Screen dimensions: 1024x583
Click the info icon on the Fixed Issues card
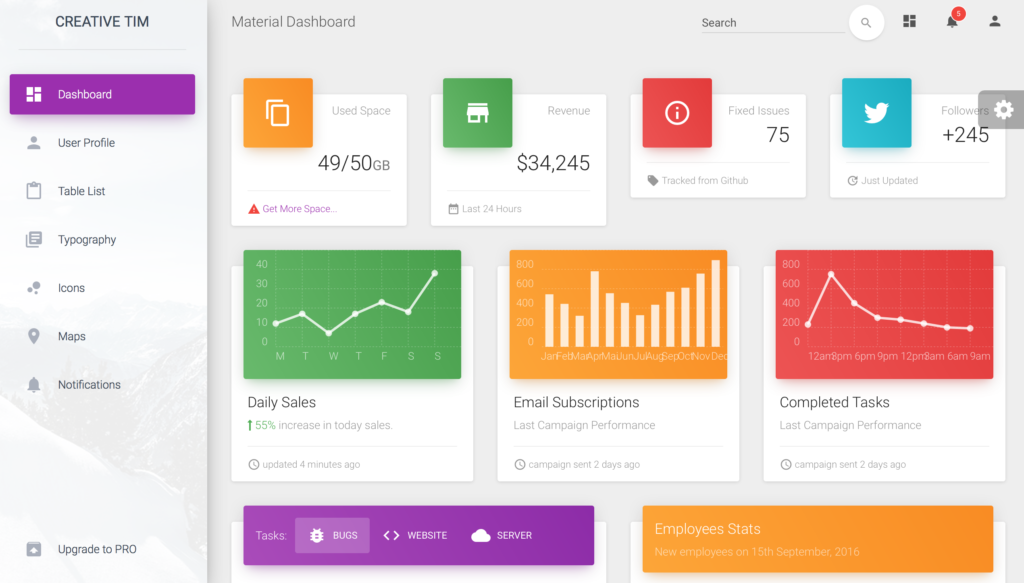click(677, 113)
